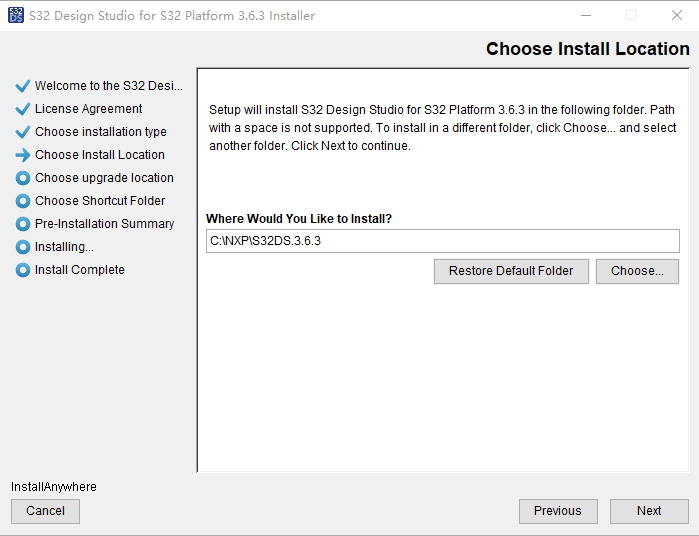Click 'Choose upgrade location' step text
This screenshot has width=699, height=536.
pos(104,178)
